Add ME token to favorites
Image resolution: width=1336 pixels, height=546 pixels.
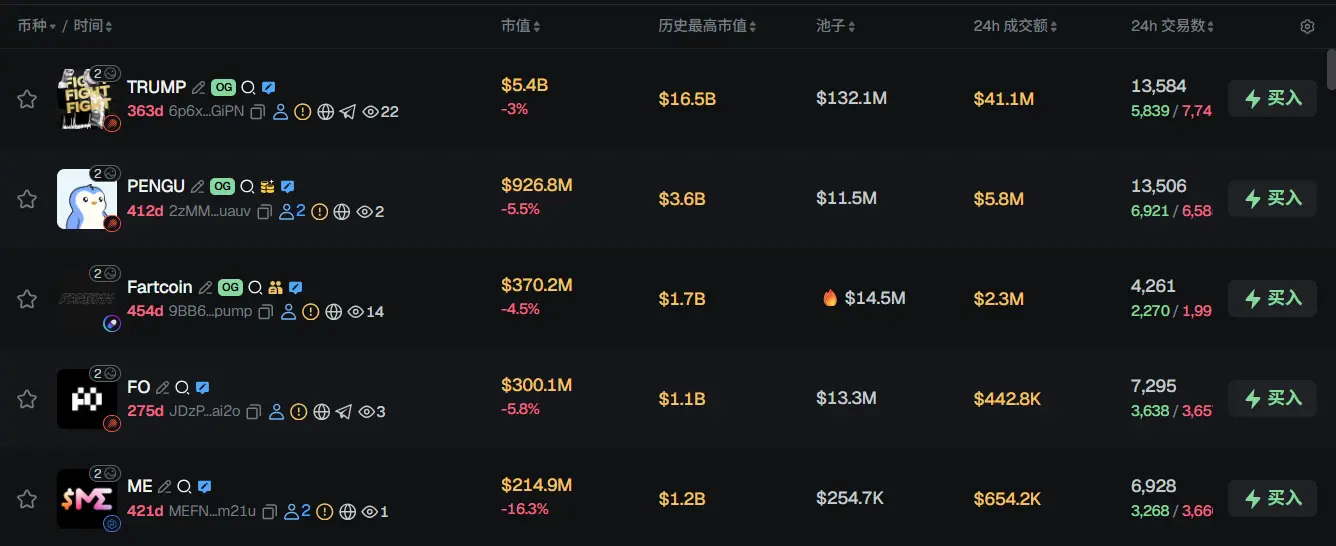click(x=27, y=499)
